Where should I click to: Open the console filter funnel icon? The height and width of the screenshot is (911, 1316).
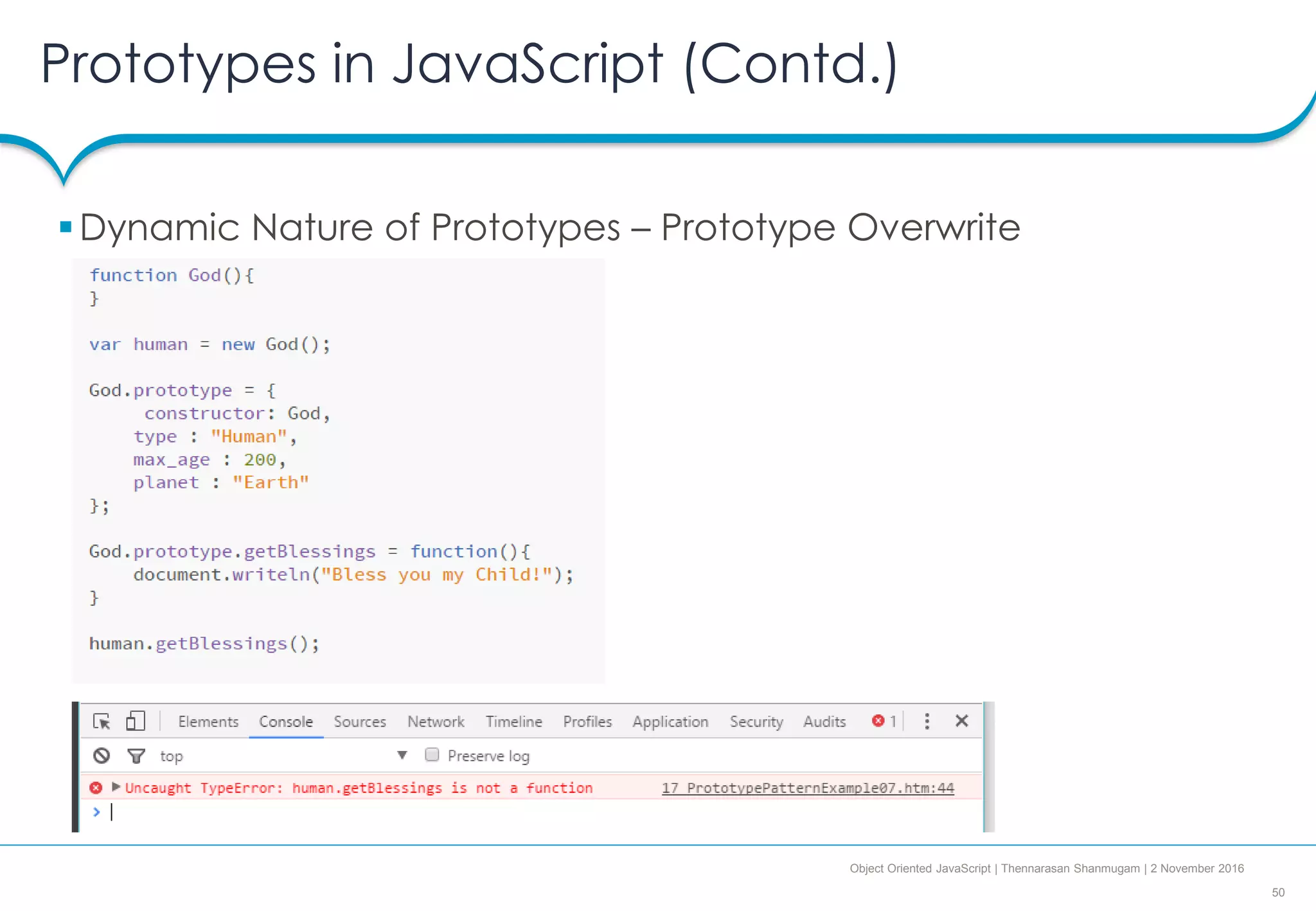coord(136,756)
